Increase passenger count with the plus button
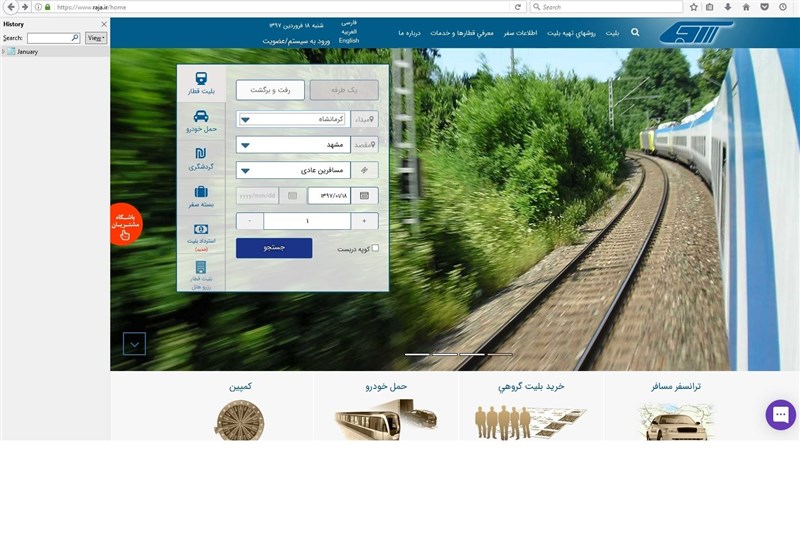The height and width of the screenshot is (557, 800). pos(364,221)
